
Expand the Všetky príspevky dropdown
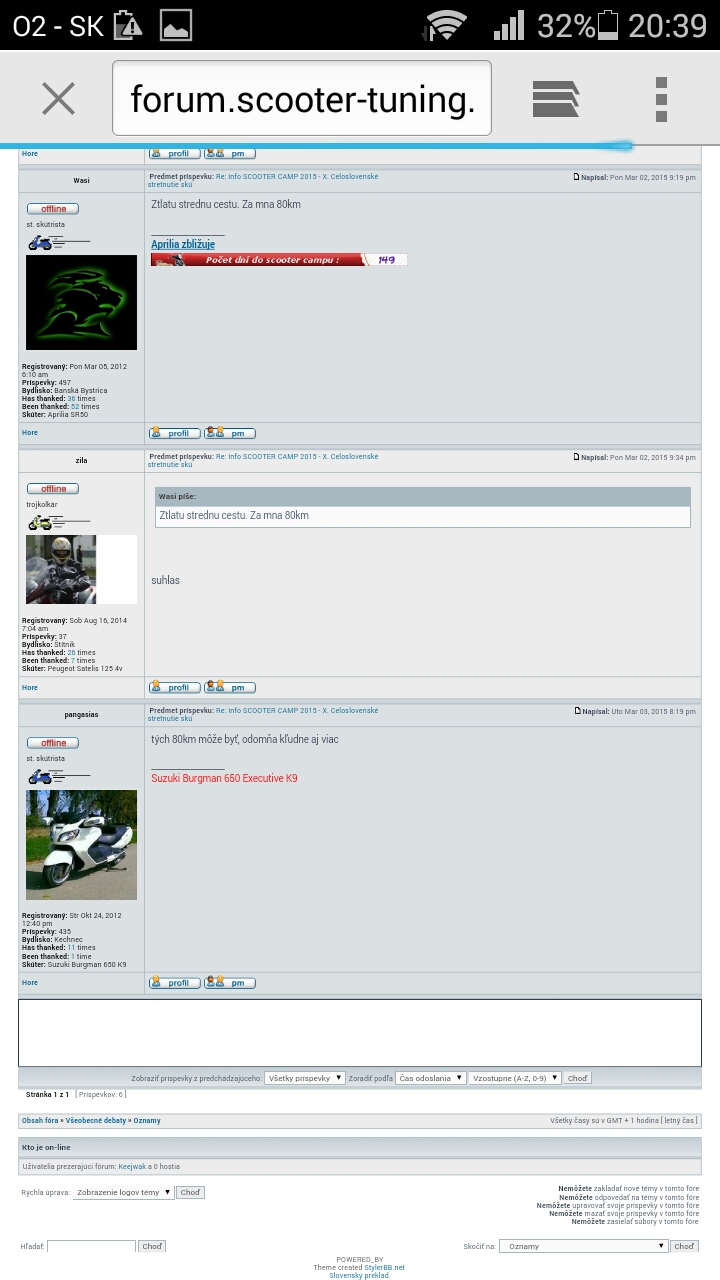[x=304, y=1078]
